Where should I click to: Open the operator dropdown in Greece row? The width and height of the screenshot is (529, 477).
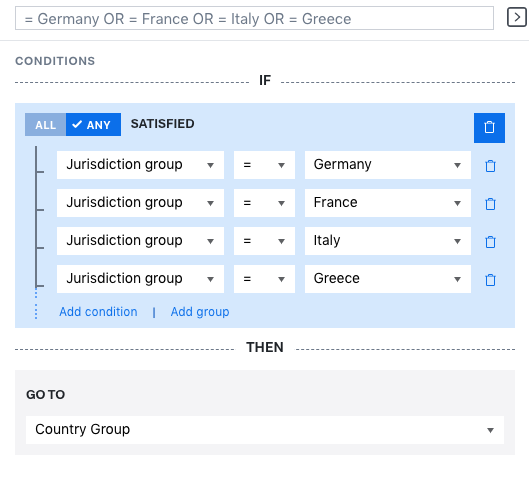tap(264, 279)
